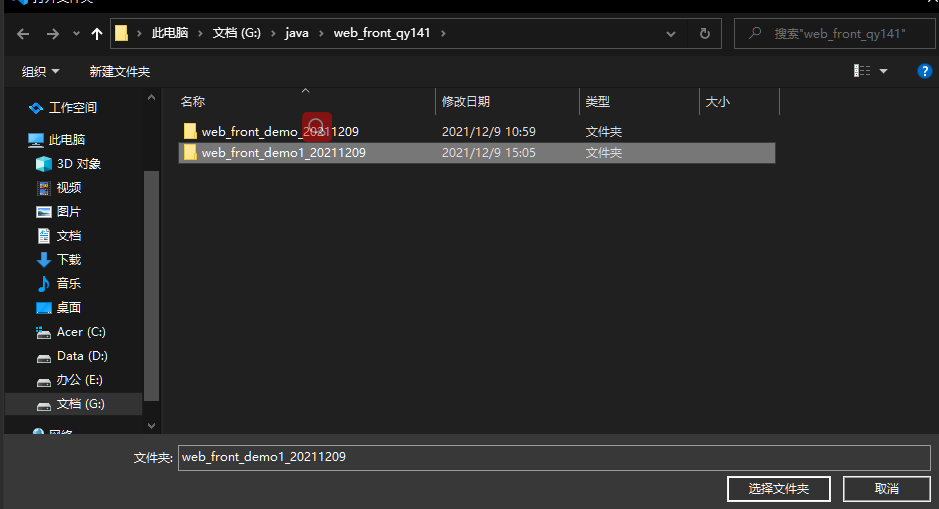Select 工作空间 in the sidebar
This screenshot has width=939, height=509.
pyautogui.click(x=72, y=108)
